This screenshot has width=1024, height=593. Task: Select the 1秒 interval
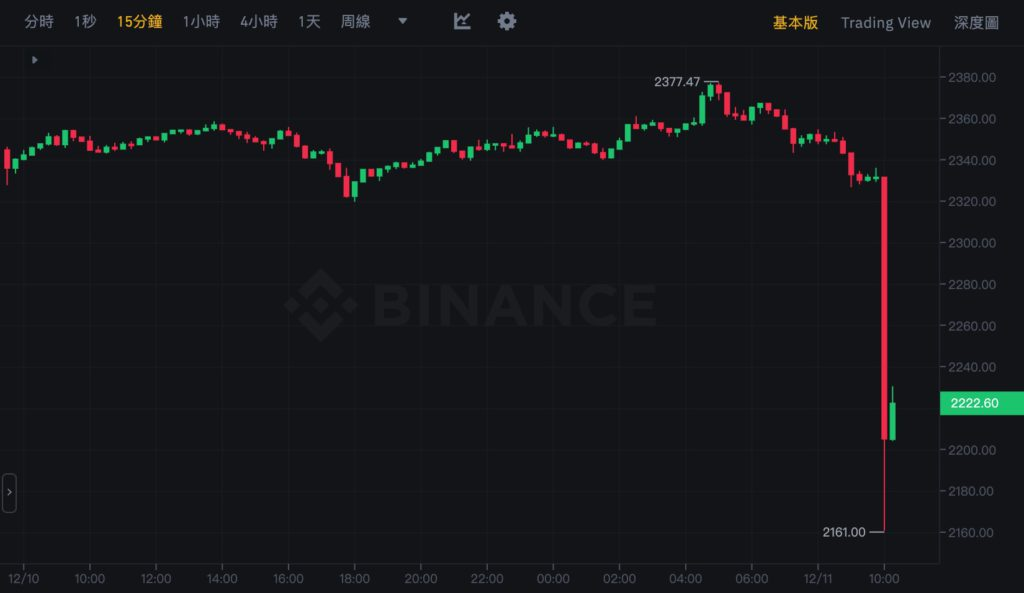(85, 21)
